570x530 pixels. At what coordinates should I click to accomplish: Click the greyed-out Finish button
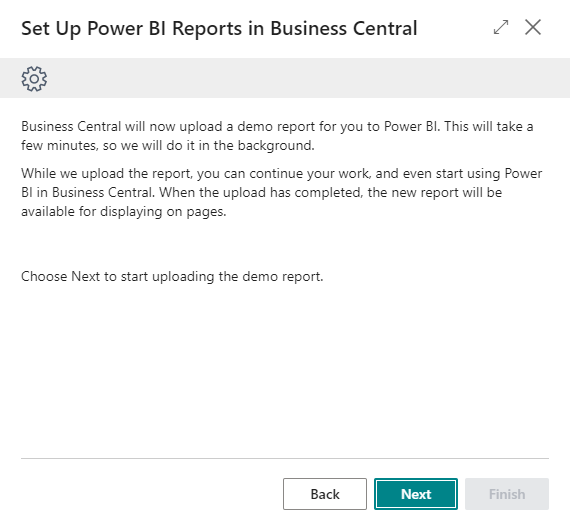(x=507, y=494)
